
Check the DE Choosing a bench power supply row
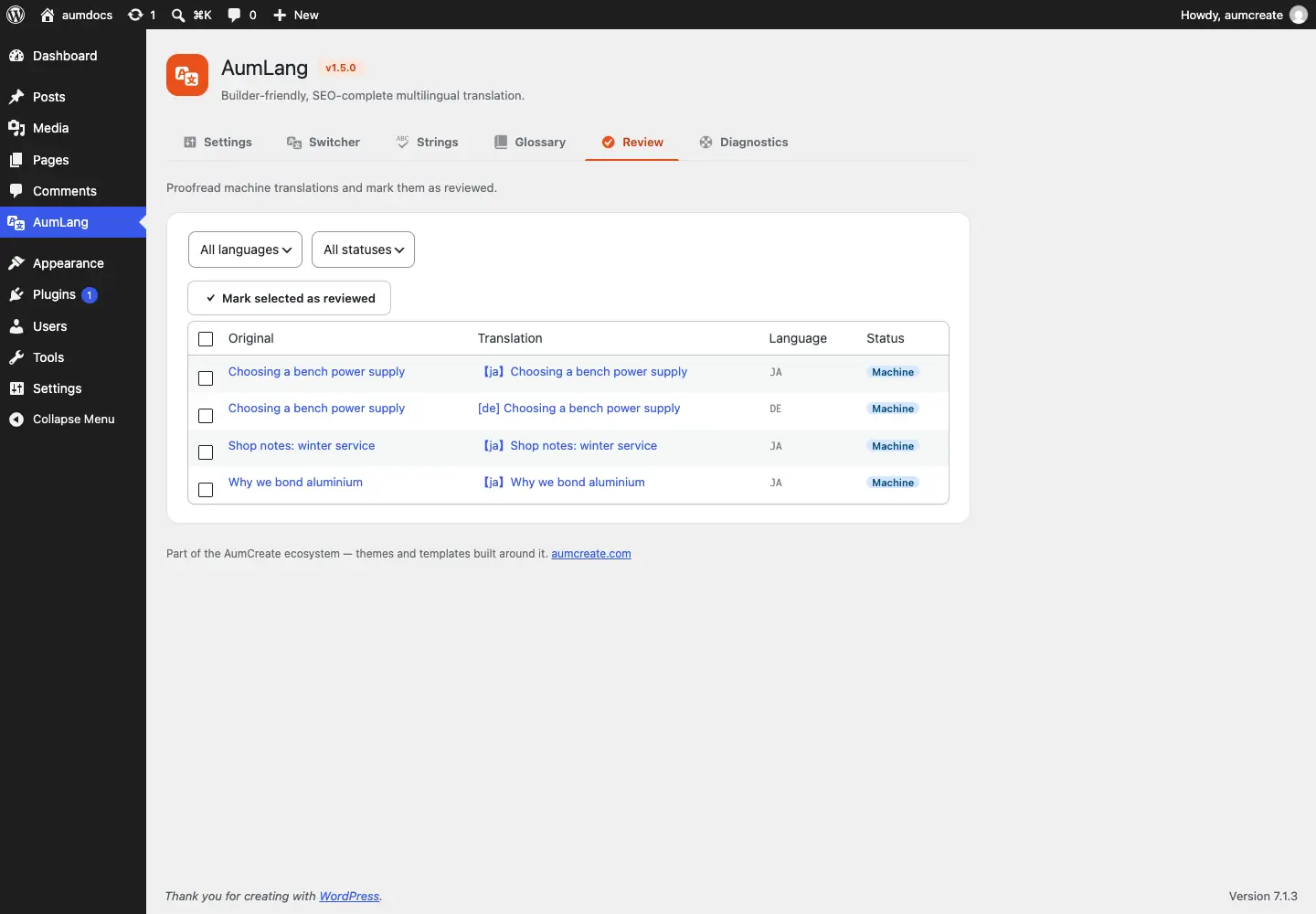206,416
